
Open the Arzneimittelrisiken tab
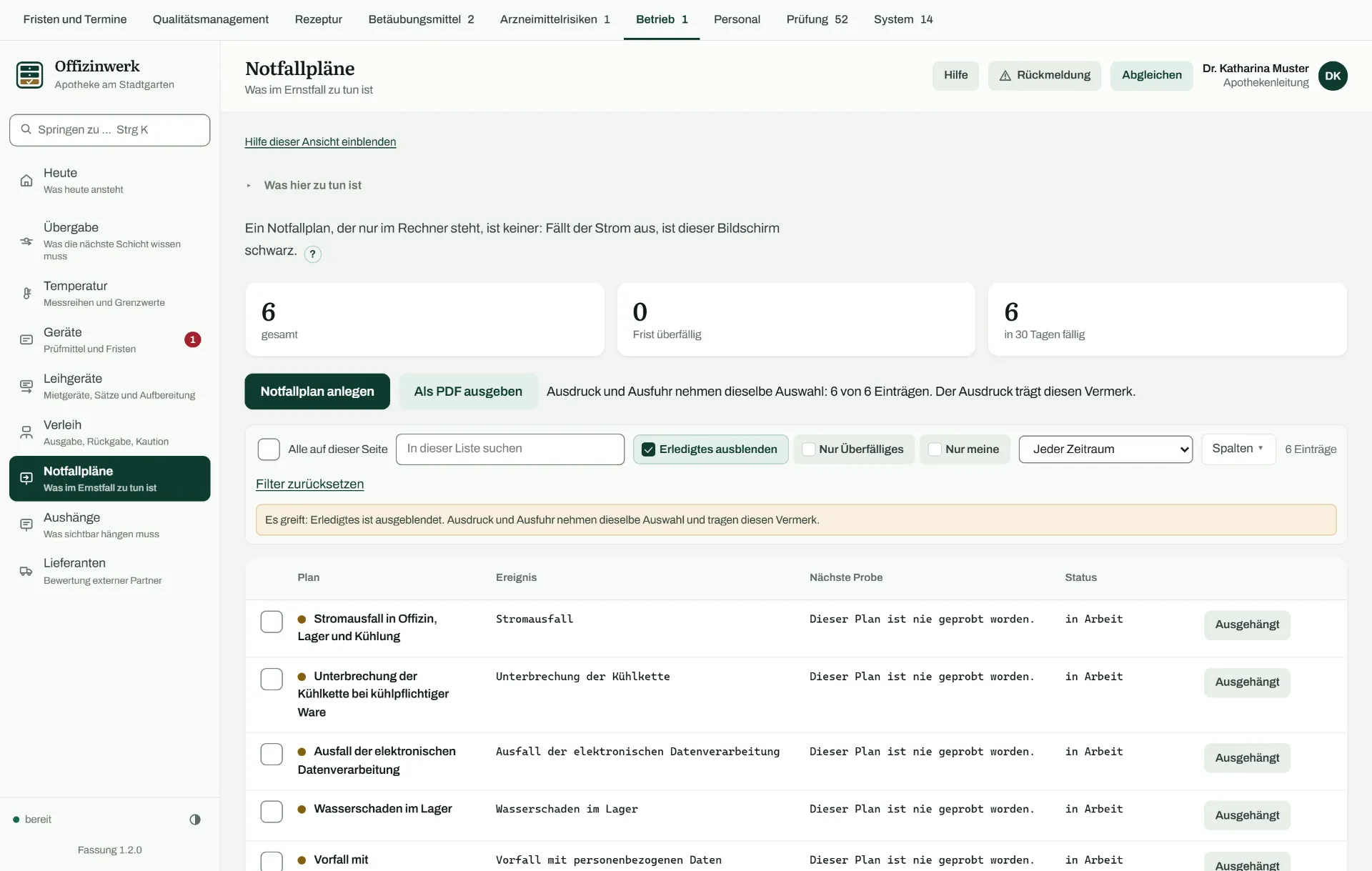(555, 19)
